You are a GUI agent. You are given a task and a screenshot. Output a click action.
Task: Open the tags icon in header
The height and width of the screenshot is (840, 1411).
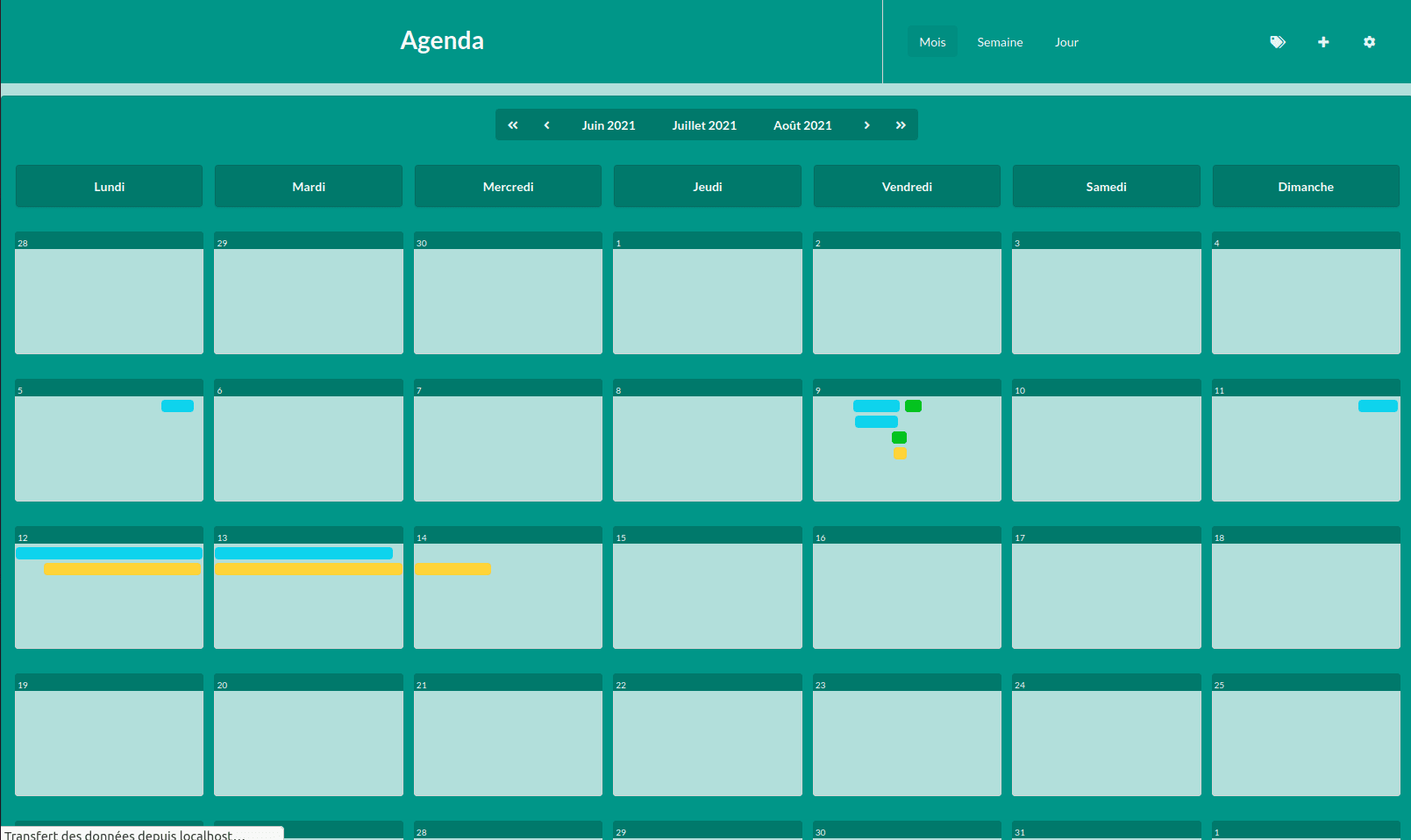[1278, 42]
